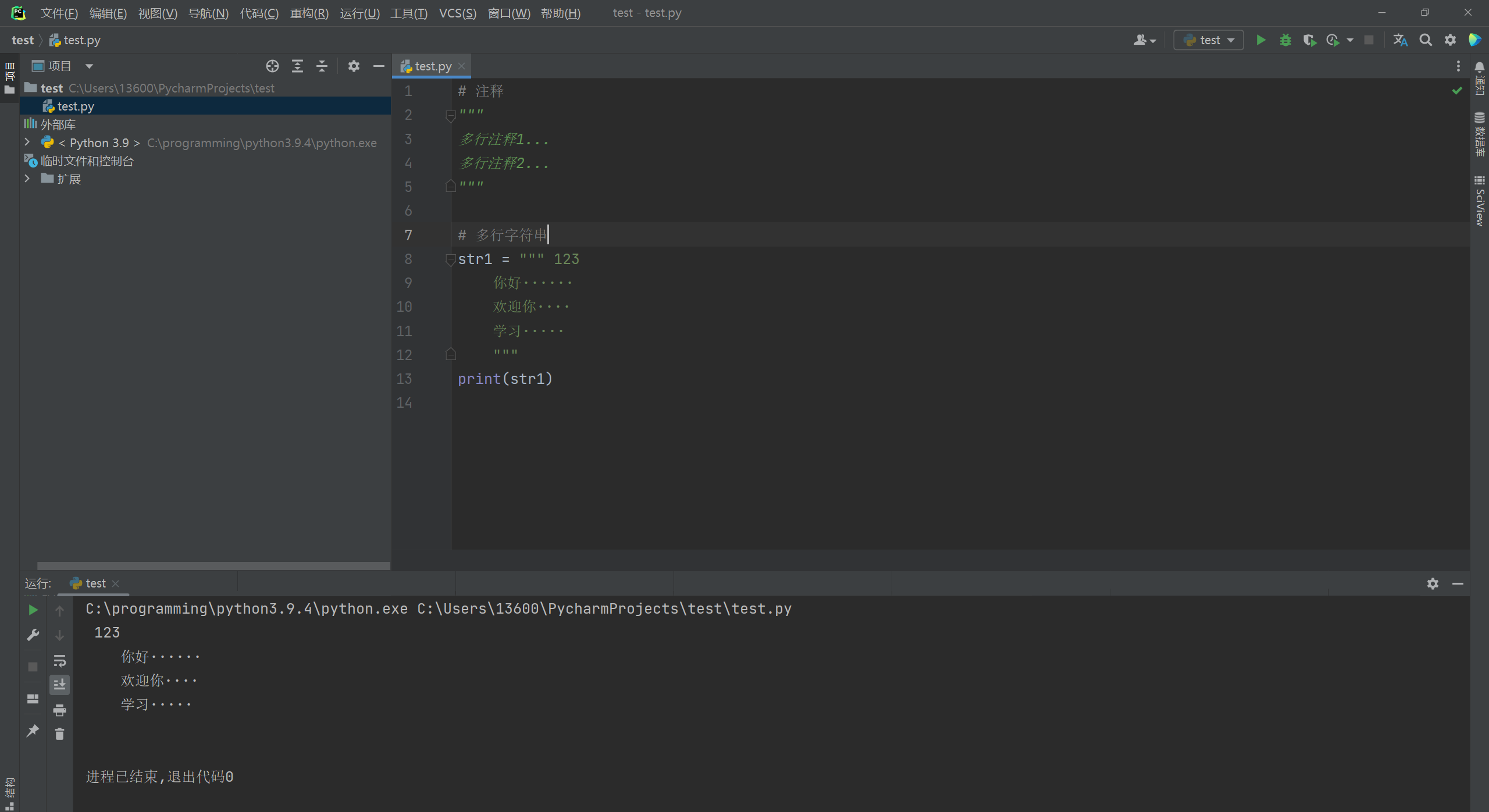Open the test run configuration dropdown
The height and width of the screenshot is (812, 1489).
[1209, 40]
